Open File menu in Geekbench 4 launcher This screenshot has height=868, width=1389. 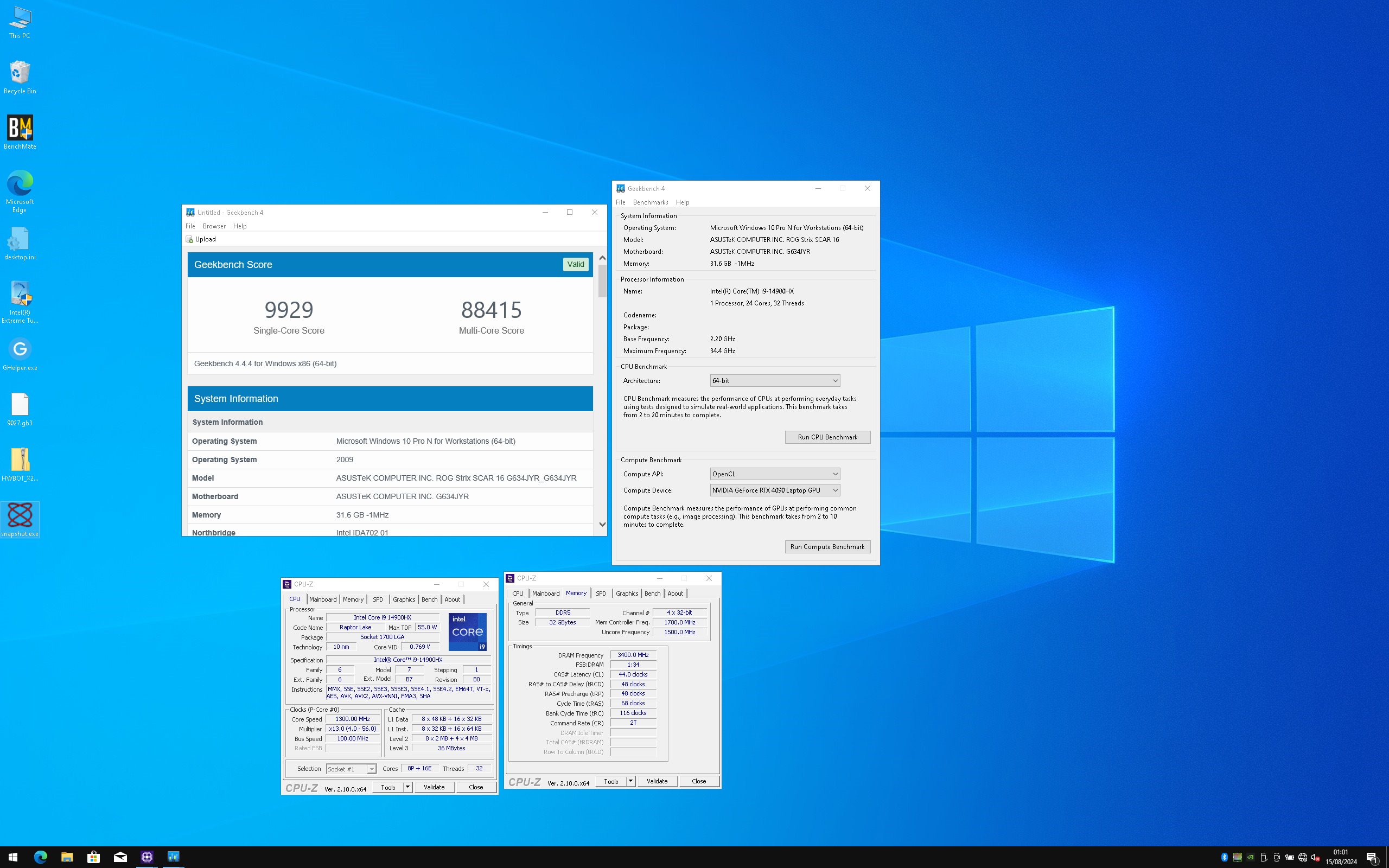tap(621, 202)
